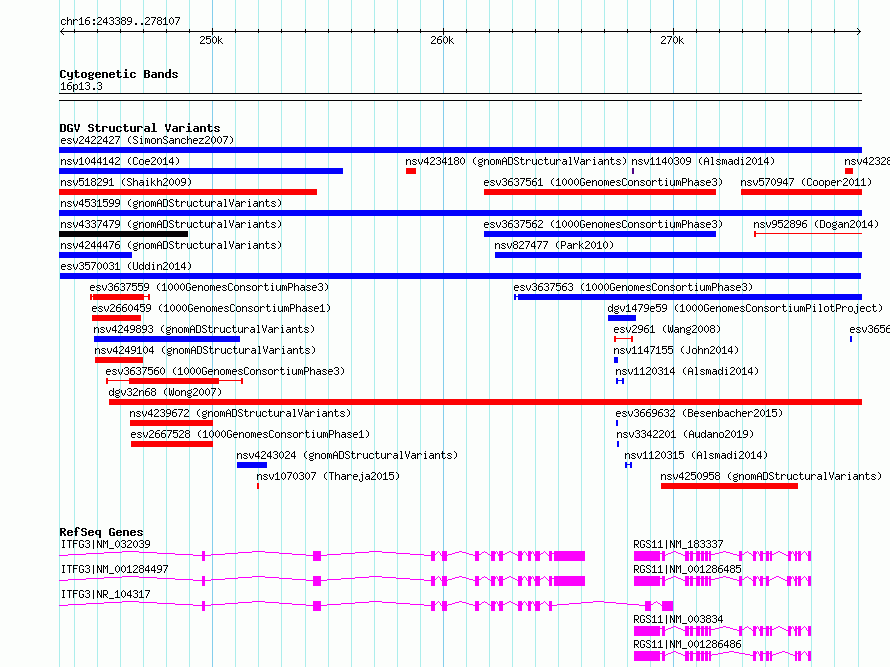Click ITFG3|NR_104317 gene label

pyautogui.click(x=106, y=594)
